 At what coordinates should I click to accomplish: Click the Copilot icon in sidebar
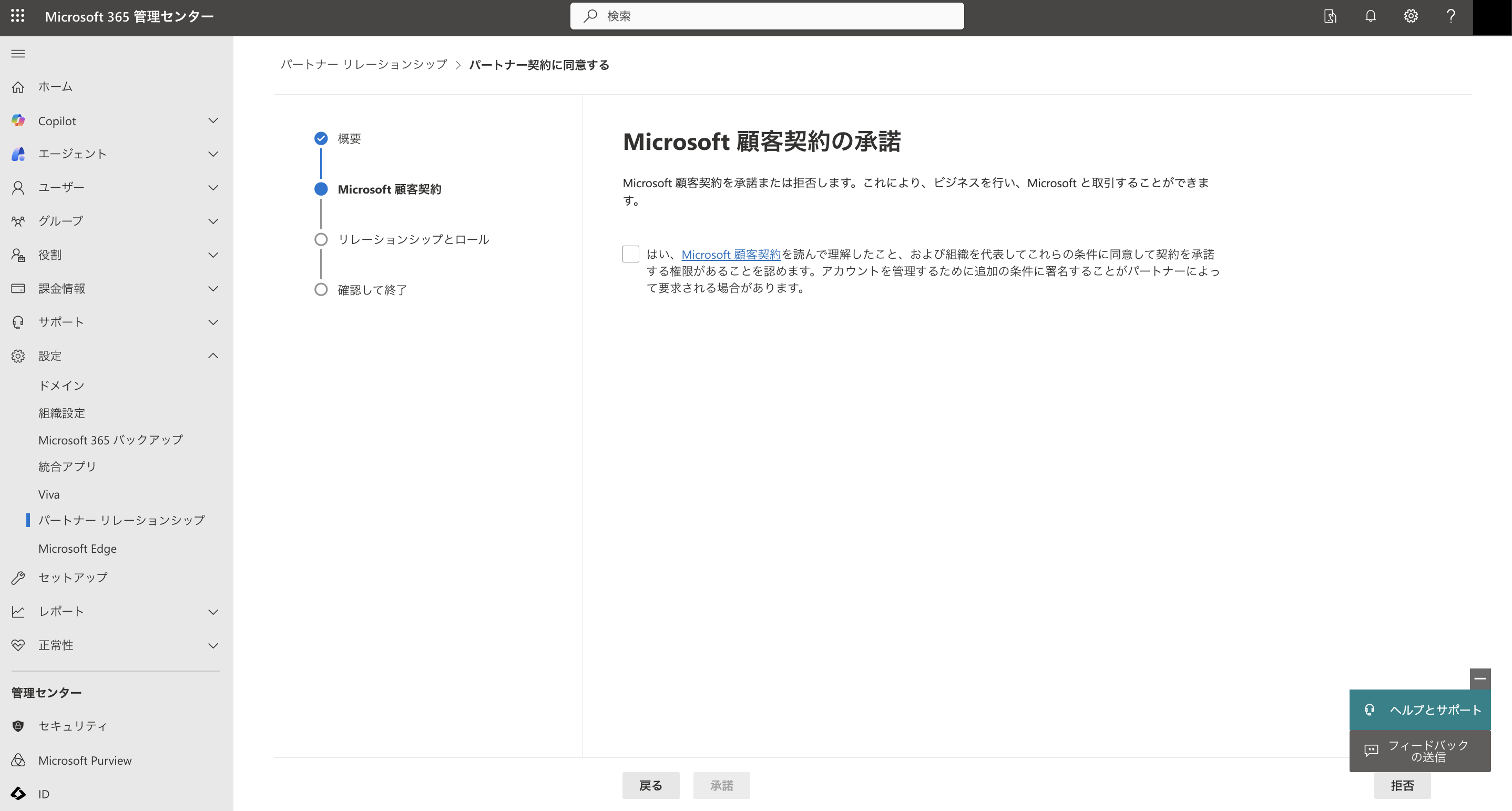[18, 120]
